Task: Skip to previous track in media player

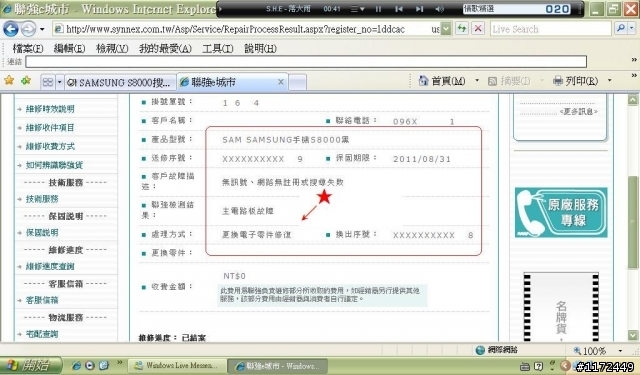Action: click(x=399, y=9)
